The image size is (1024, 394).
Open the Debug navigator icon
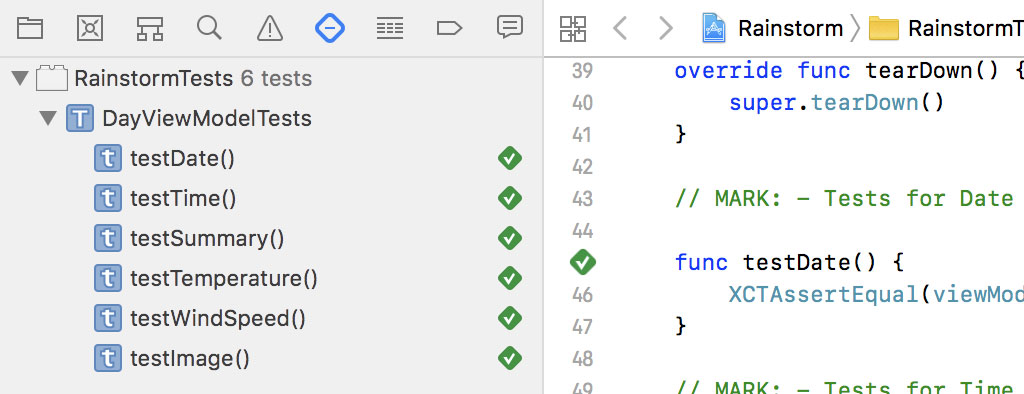(x=390, y=28)
